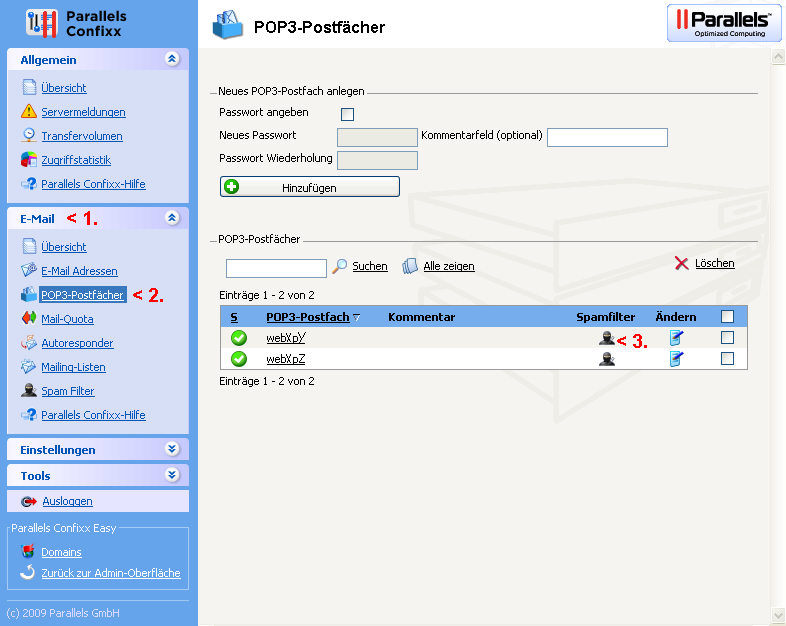Click the POP3-Postfächer mailbox sidebar icon
This screenshot has width=786, height=626.
pos(29,294)
